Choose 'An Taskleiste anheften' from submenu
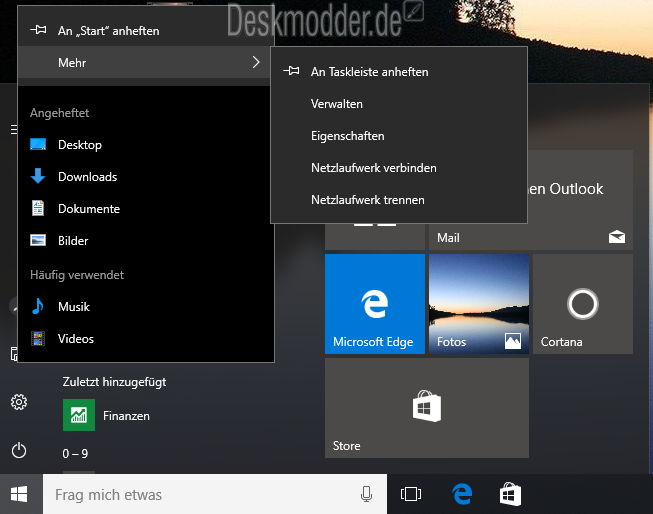Viewport: 653px width, 514px height. coord(399,72)
